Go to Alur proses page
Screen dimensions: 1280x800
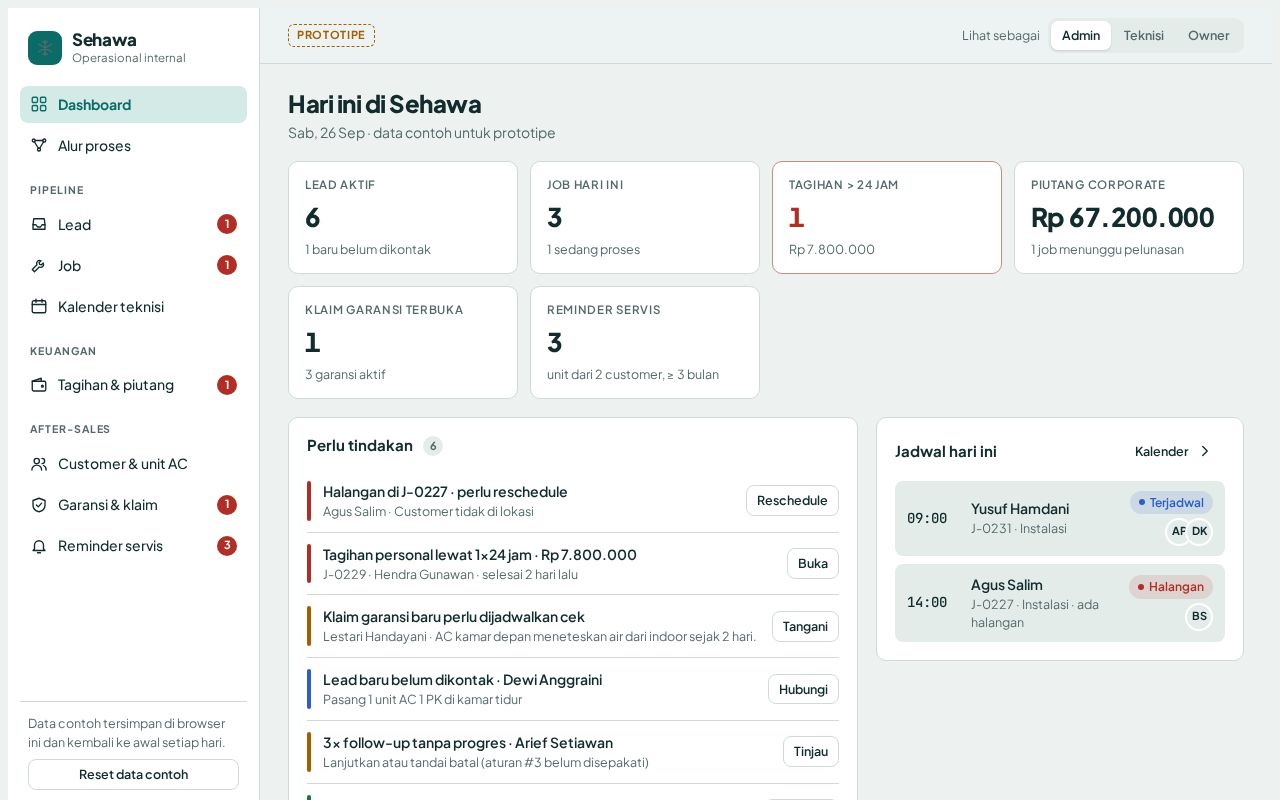(x=133, y=145)
